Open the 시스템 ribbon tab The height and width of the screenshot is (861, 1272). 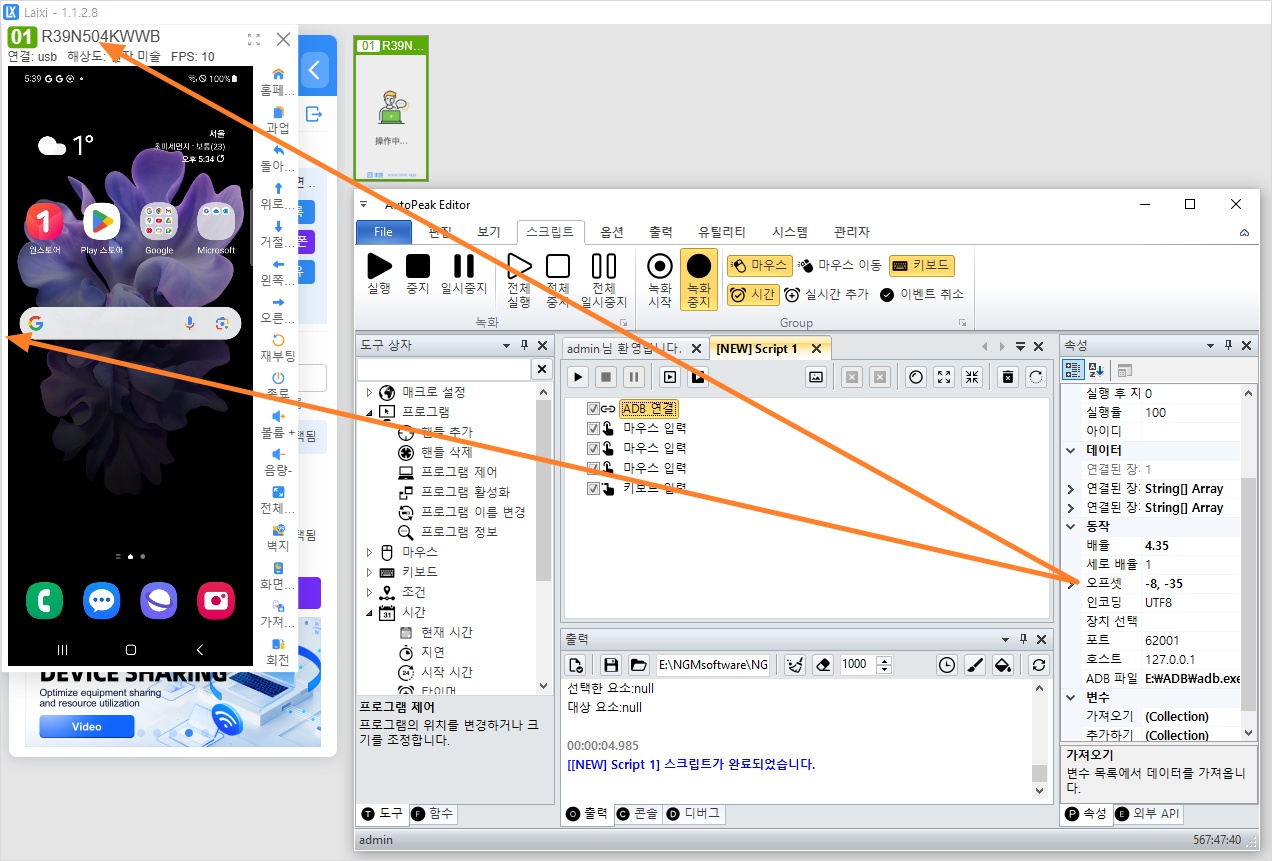pos(790,232)
